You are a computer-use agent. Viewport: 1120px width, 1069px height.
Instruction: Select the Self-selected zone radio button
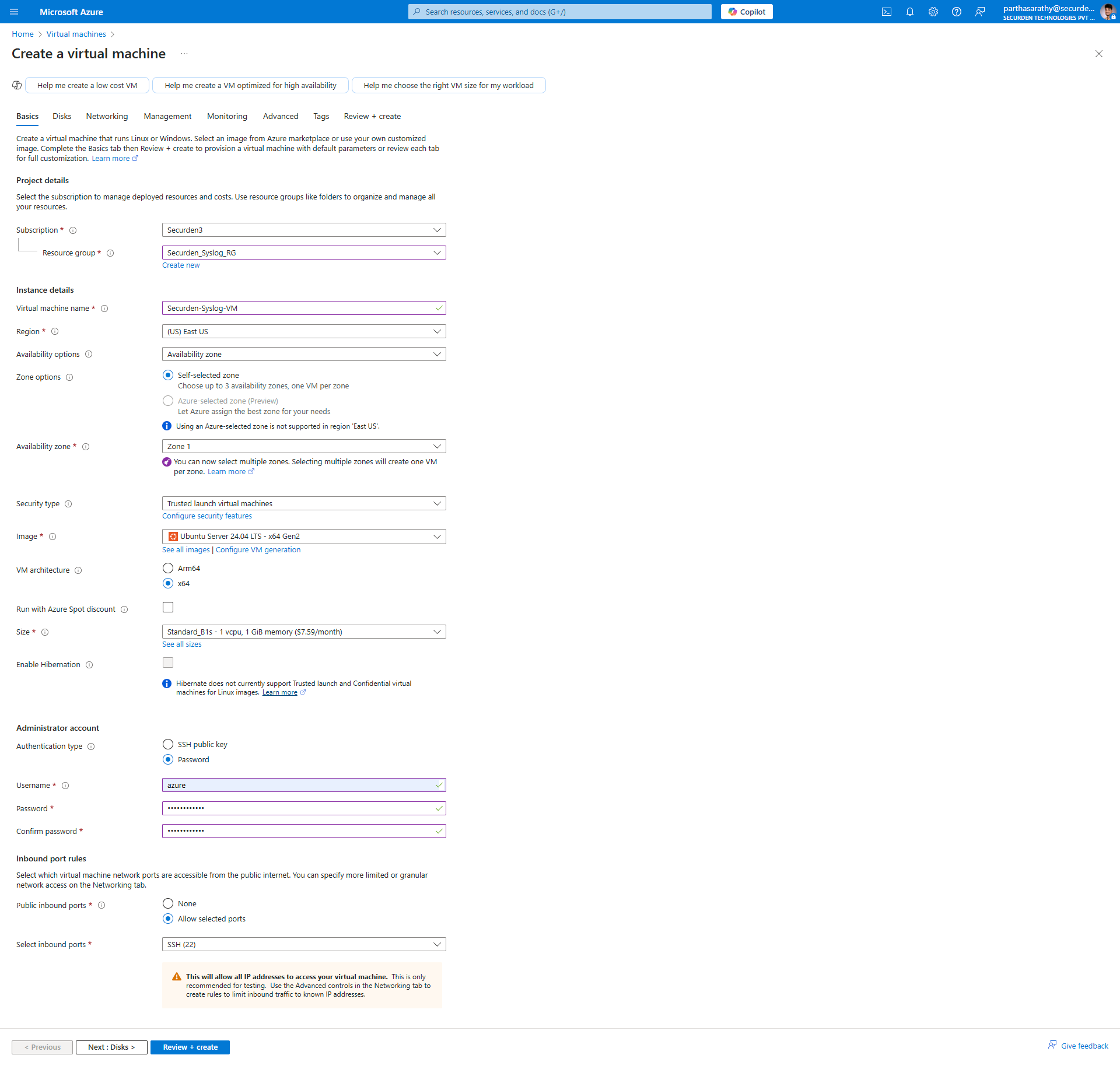tap(168, 375)
